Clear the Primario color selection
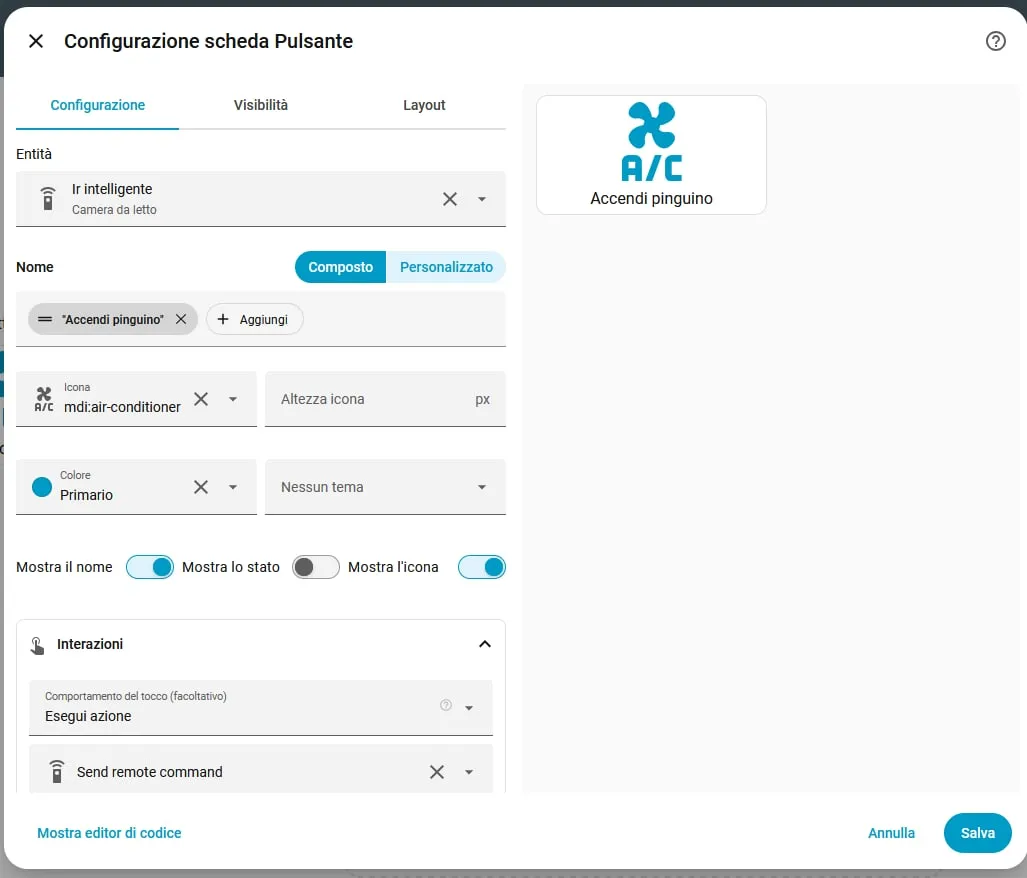This screenshot has height=878, width=1027. [x=201, y=486]
